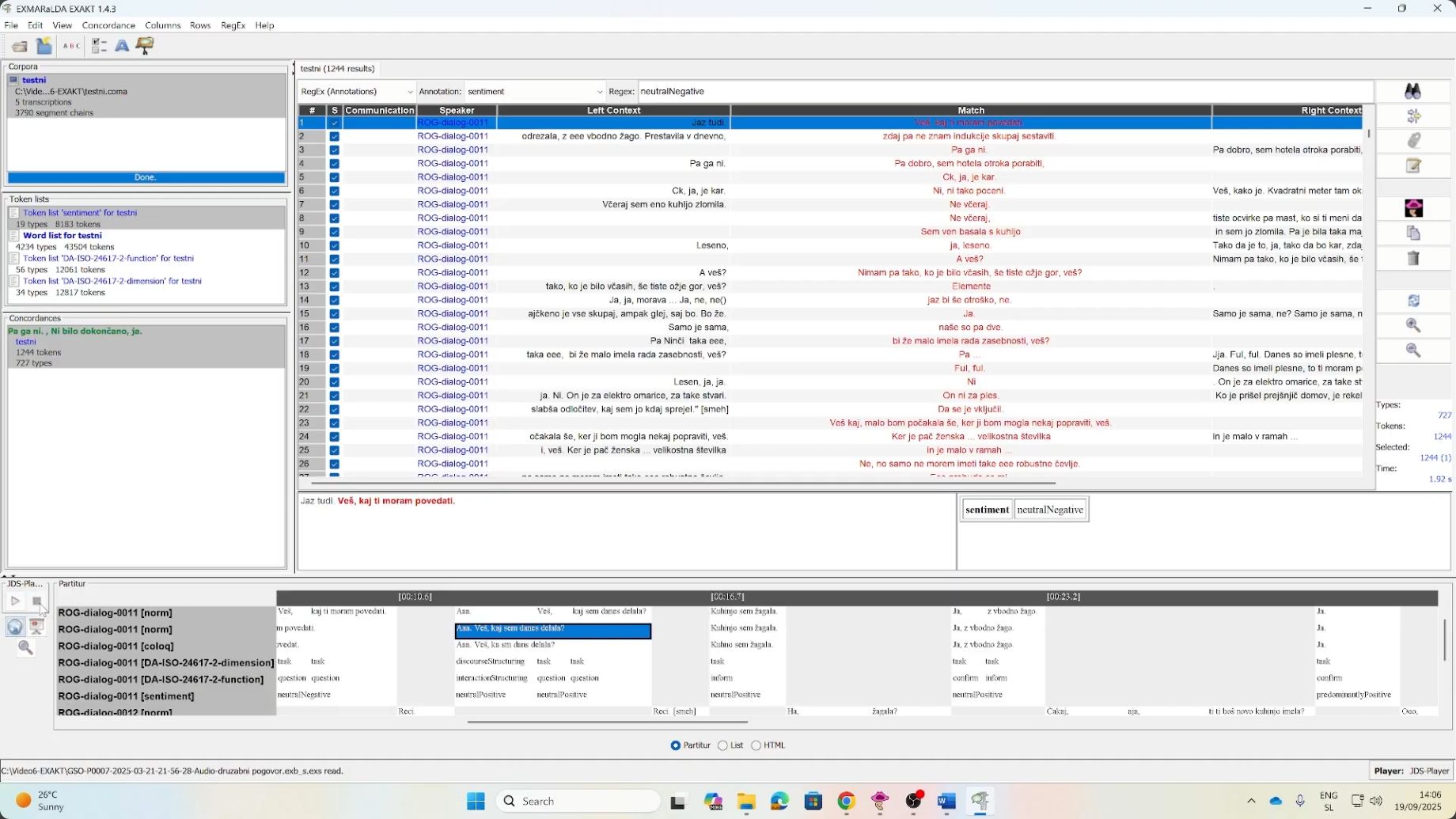Expand the Annotation sentiment dropdown
The height and width of the screenshot is (819, 1456).
[x=535, y=92]
